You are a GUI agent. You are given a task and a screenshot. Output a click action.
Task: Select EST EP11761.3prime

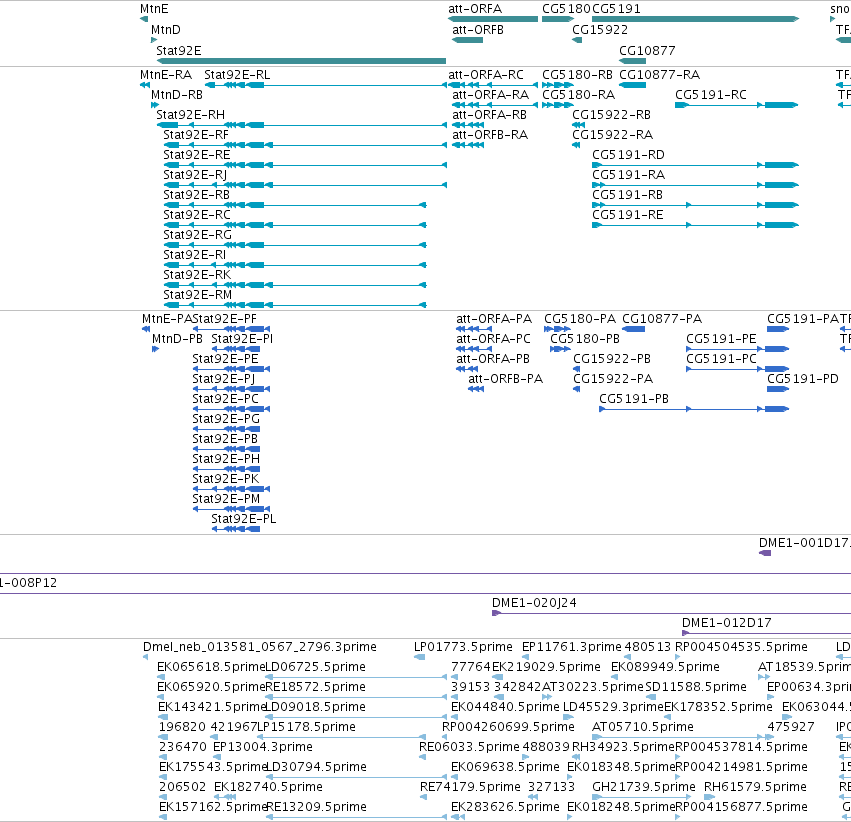click(x=525, y=658)
